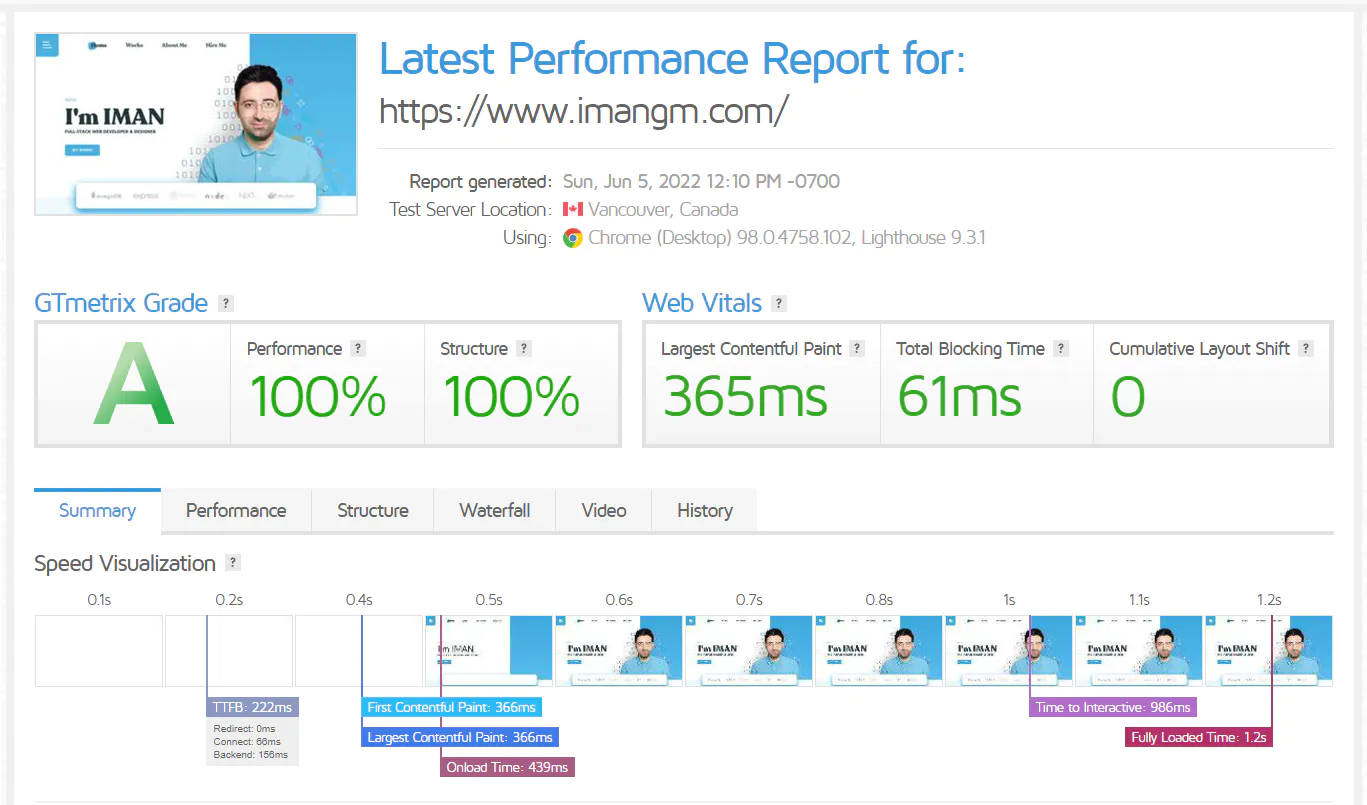Go to the History tab
Screen dimensions: 1367x805
tap(704, 510)
